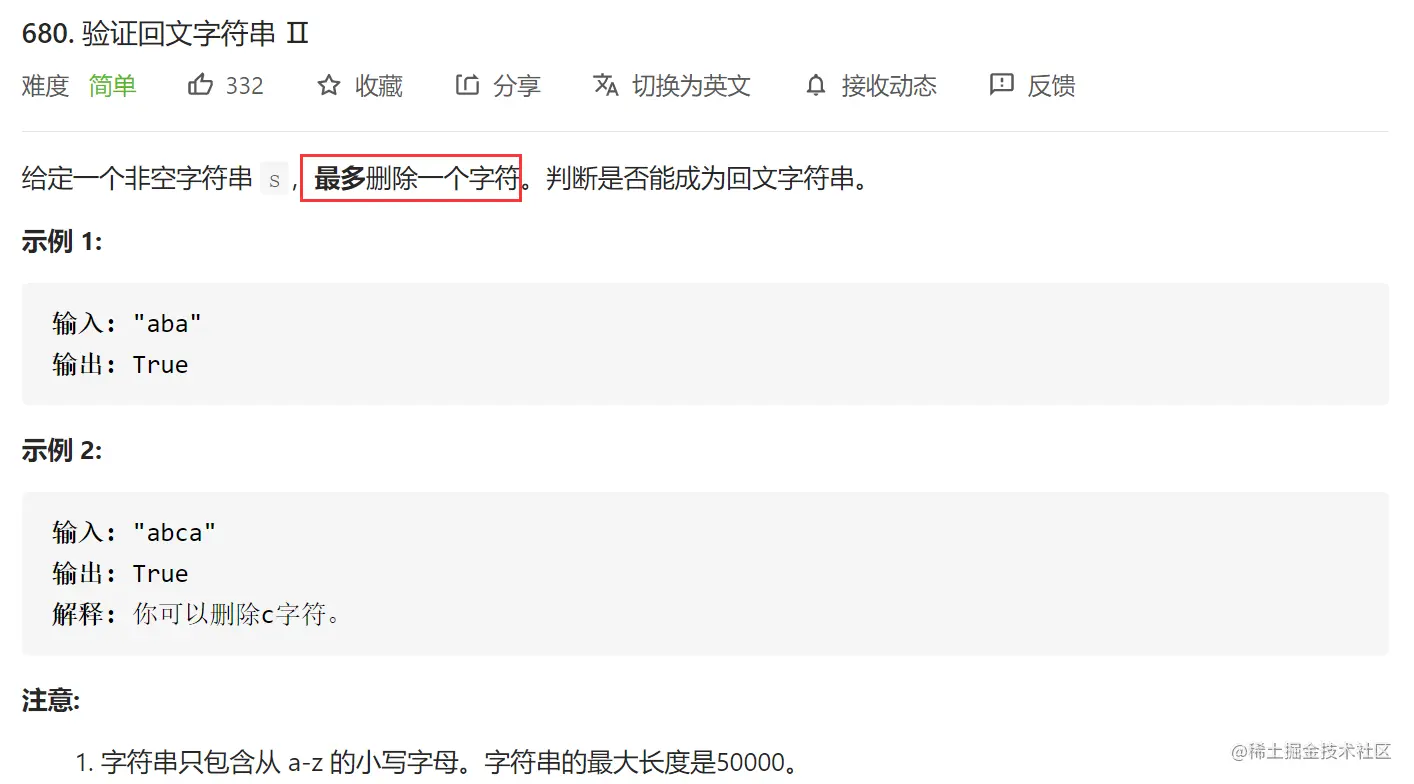Click the 稀土掘金技术社区 watermark

tap(1312, 751)
